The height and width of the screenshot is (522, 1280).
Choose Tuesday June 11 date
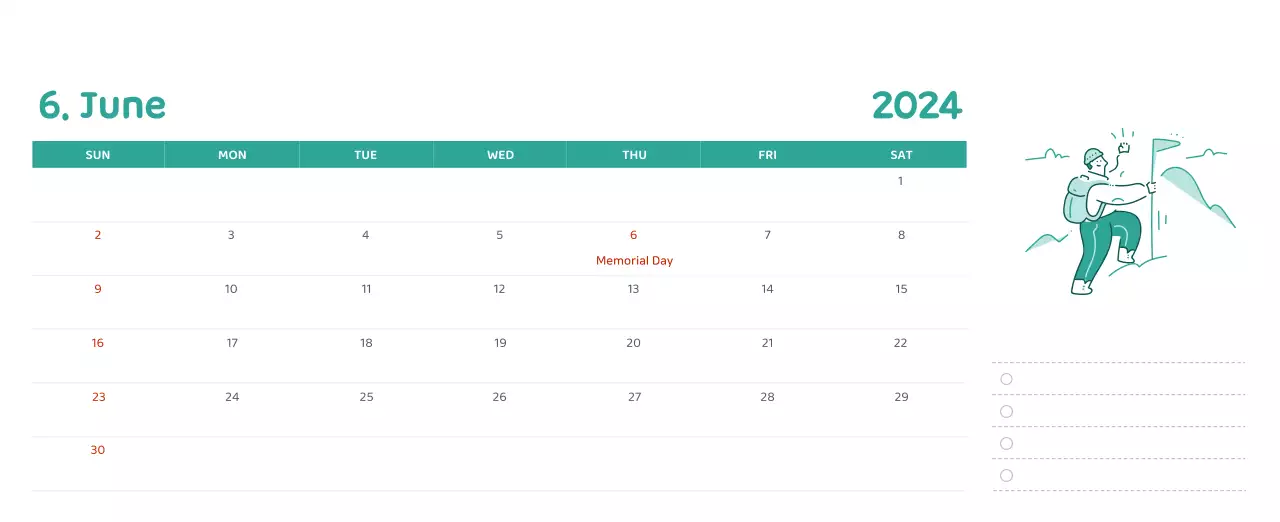click(x=366, y=289)
